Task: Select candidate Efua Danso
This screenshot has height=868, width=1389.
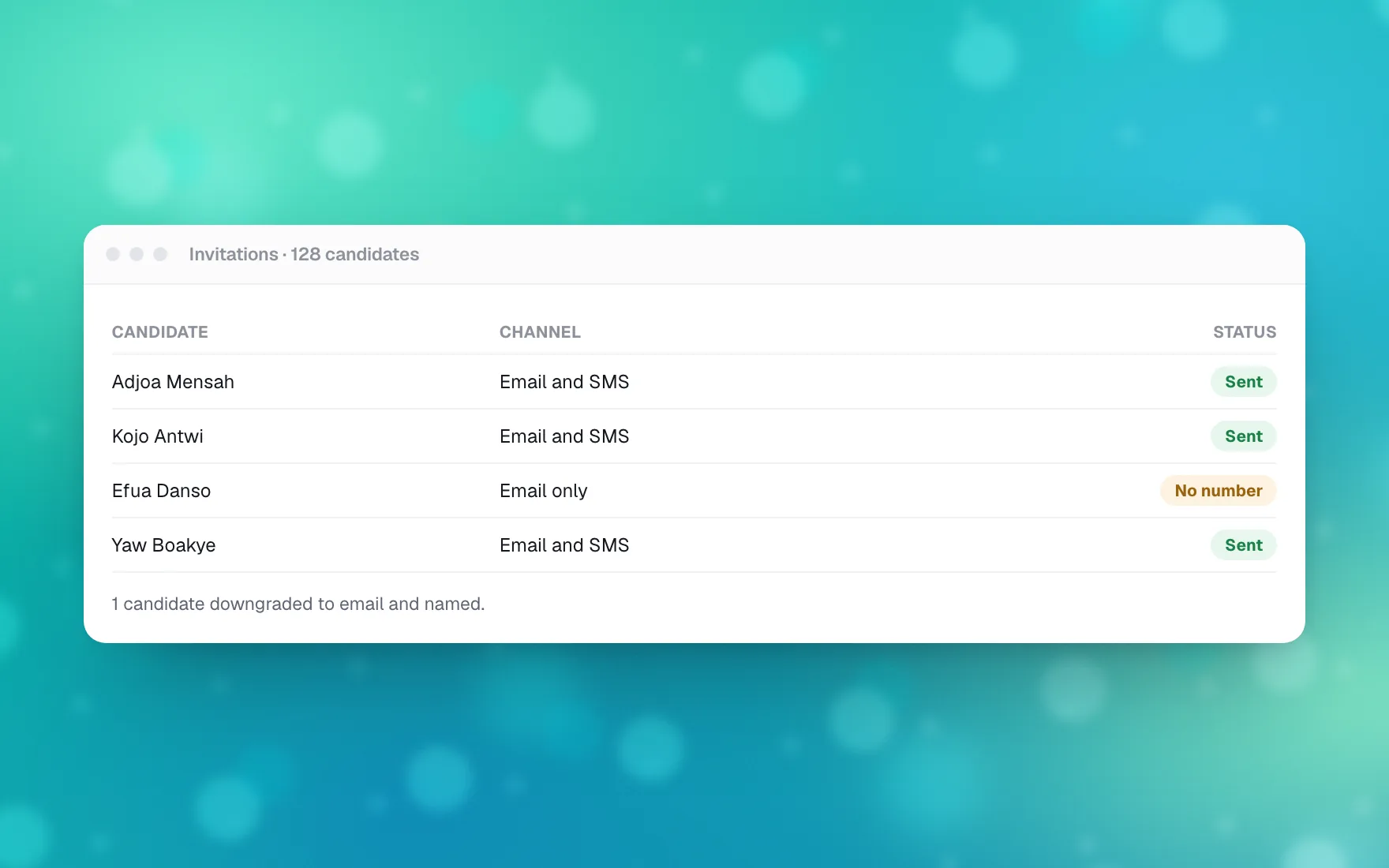Action: pyautogui.click(x=161, y=491)
